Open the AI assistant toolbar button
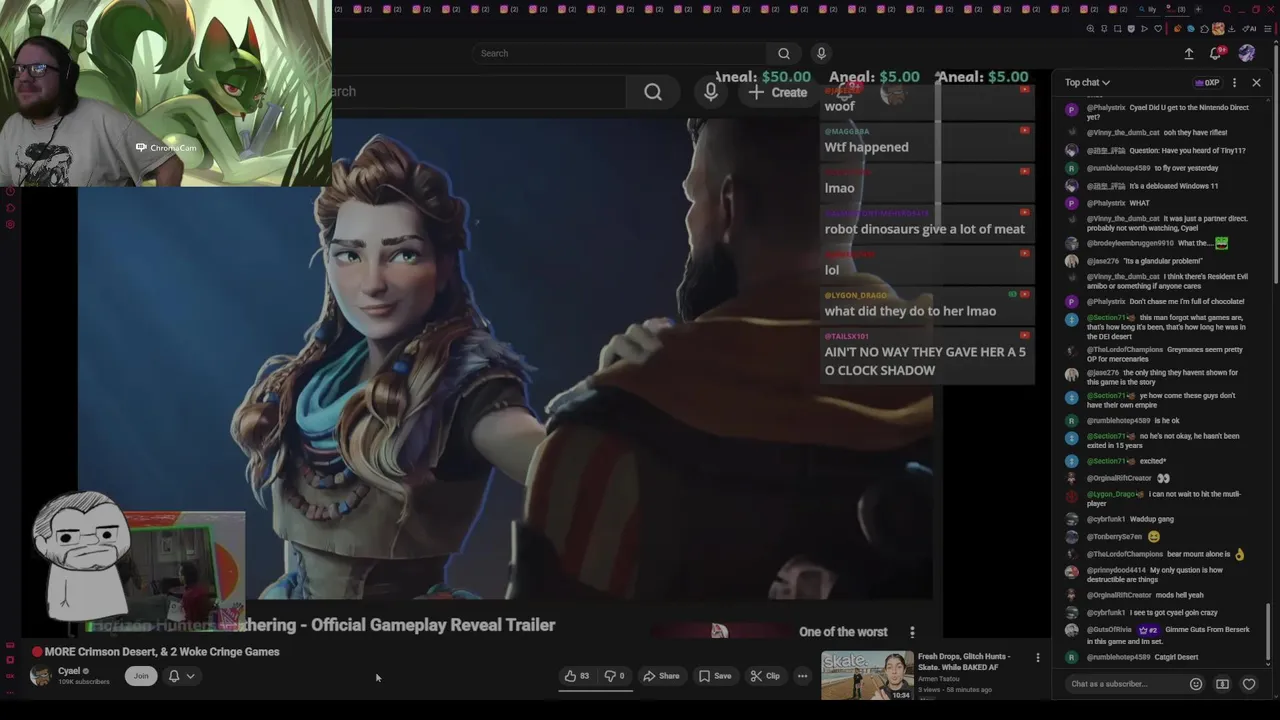Viewport: 1280px width, 720px height. [1248, 29]
